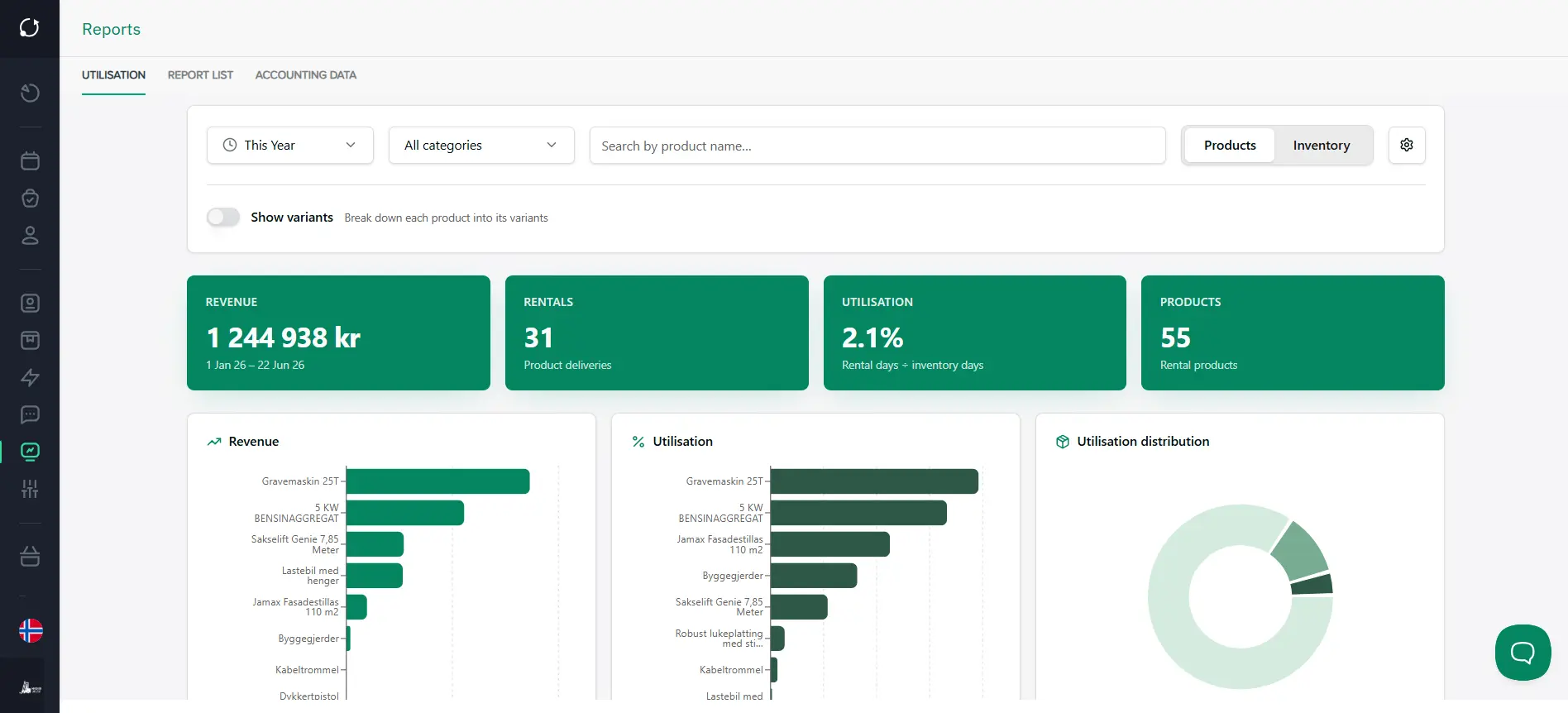The width and height of the screenshot is (1568, 713).
Task: Click the company logo at sidebar bottom
Action: tap(31, 687)
